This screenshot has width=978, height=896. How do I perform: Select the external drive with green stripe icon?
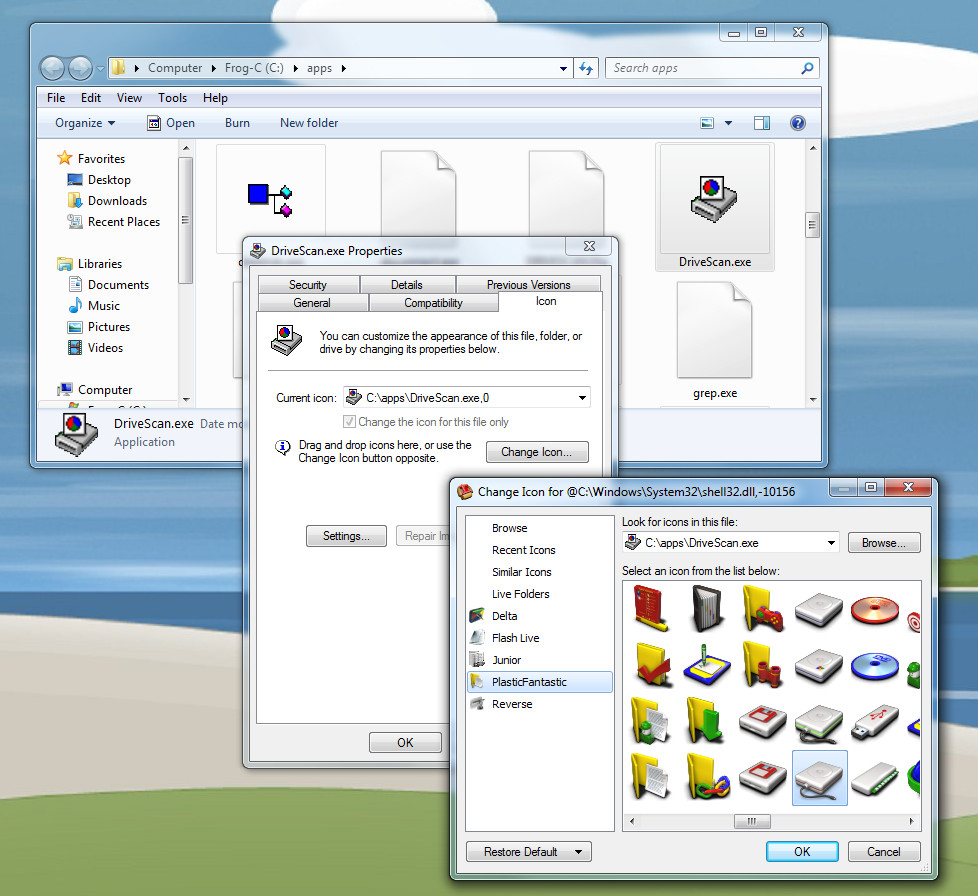[819, 723]
